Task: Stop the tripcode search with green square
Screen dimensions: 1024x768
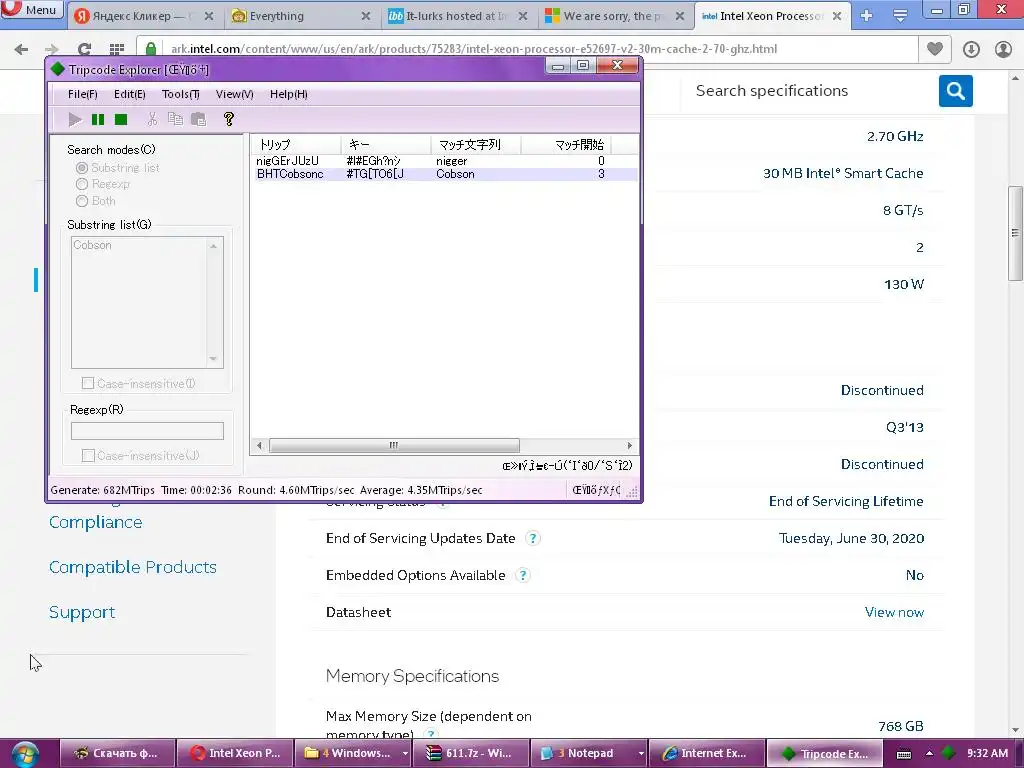Action: 121,120
